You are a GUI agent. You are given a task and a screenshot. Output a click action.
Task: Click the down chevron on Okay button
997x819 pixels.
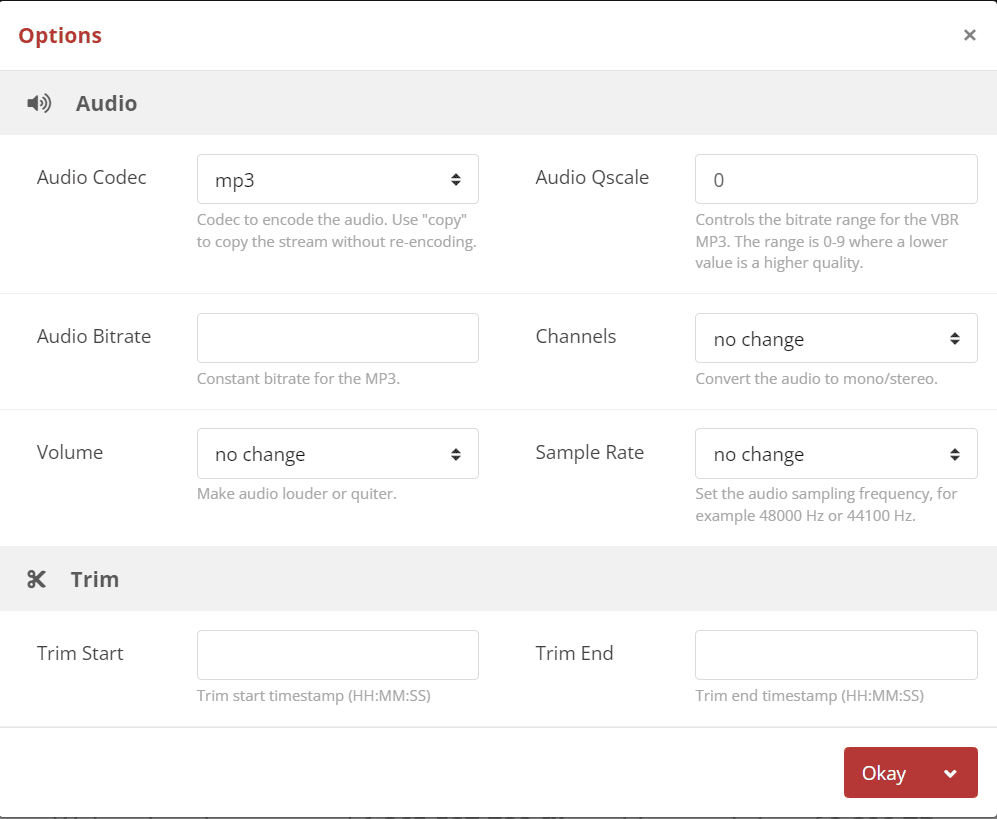(950, 773)
